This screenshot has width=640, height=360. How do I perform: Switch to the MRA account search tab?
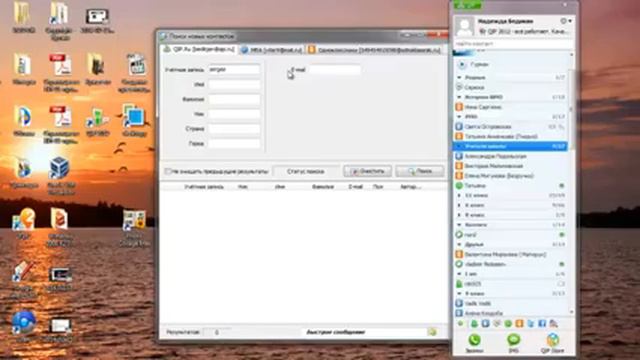(x=272, y=50)
